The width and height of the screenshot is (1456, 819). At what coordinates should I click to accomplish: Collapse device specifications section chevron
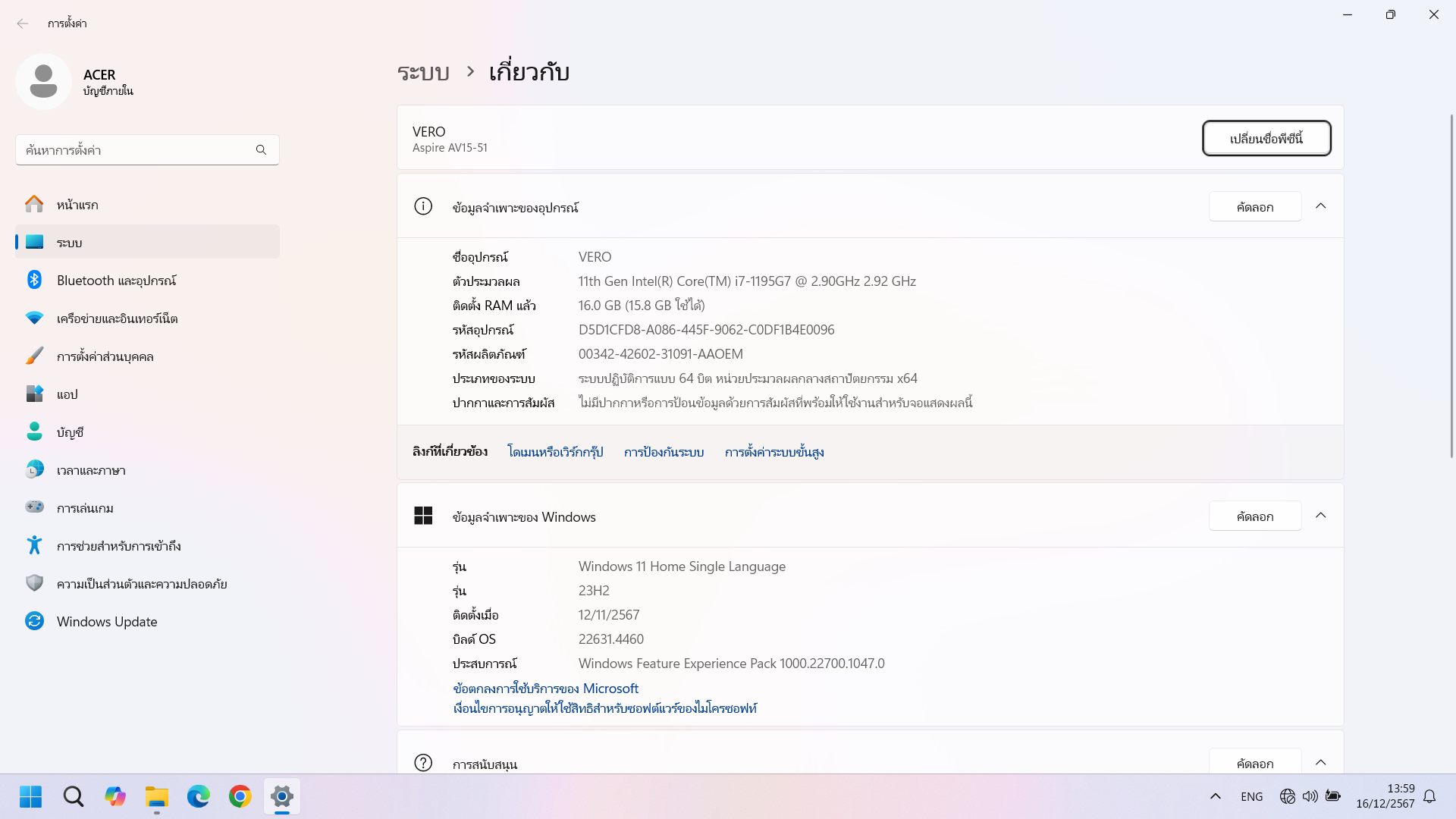(1320, 206)
